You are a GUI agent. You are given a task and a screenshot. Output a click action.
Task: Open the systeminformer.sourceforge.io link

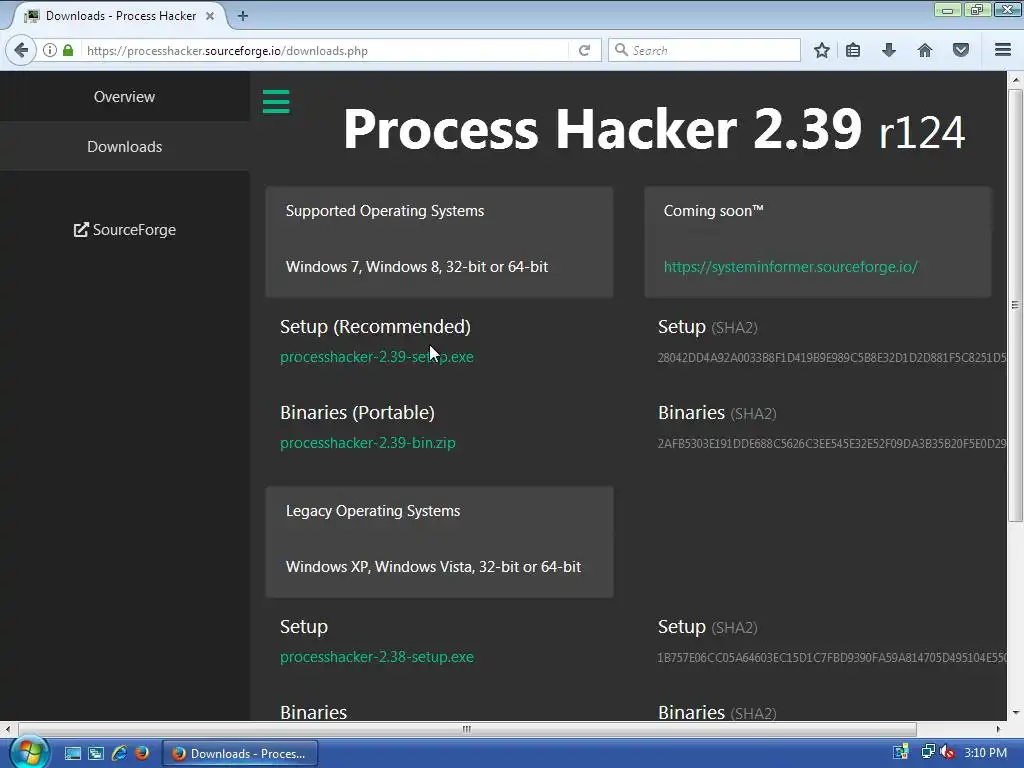pos(791,266)
